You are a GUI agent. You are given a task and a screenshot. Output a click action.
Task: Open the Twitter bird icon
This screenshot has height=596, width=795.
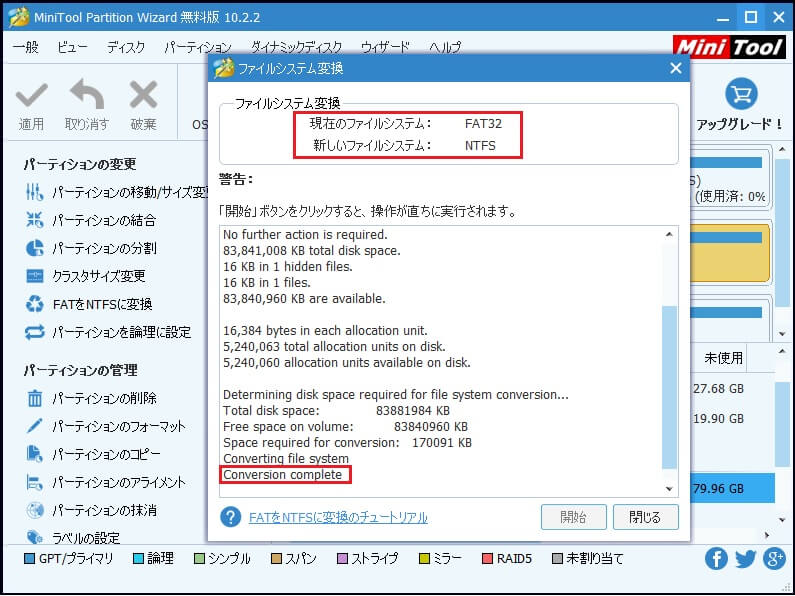[745, 558]
